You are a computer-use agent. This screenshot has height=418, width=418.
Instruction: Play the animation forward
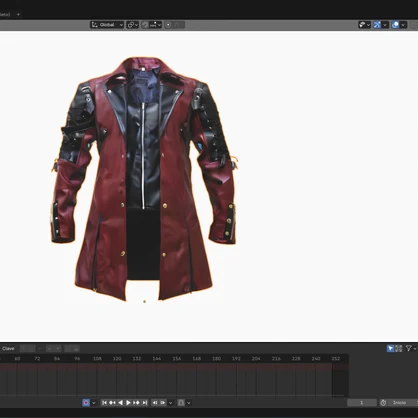pos(128,403)
